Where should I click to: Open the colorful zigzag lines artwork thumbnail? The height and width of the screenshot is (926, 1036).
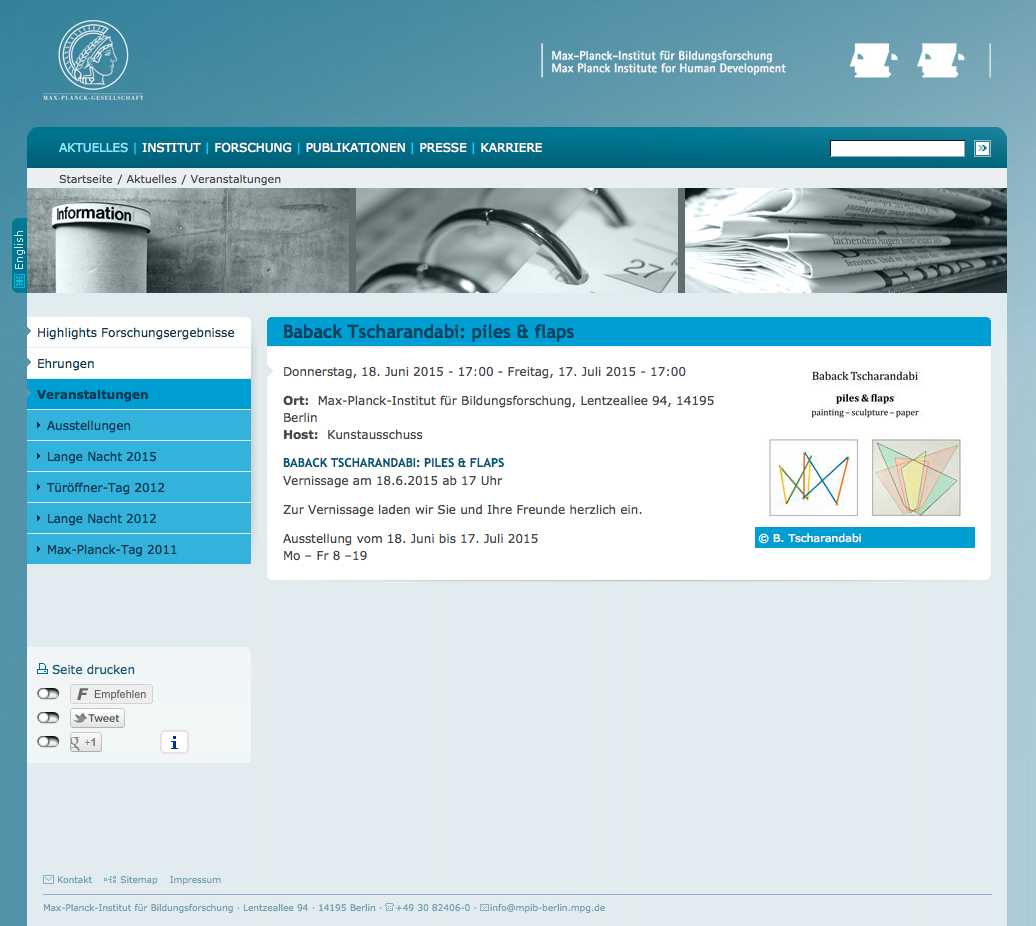(813, 478)
